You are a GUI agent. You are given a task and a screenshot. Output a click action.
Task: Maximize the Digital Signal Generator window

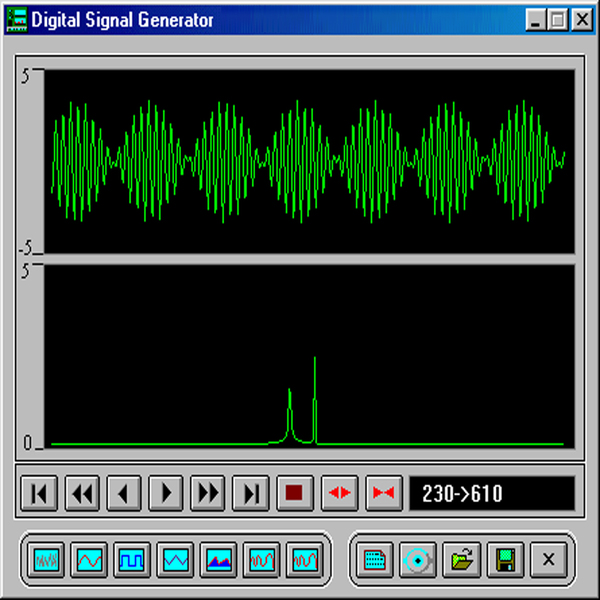coord(558,20)
